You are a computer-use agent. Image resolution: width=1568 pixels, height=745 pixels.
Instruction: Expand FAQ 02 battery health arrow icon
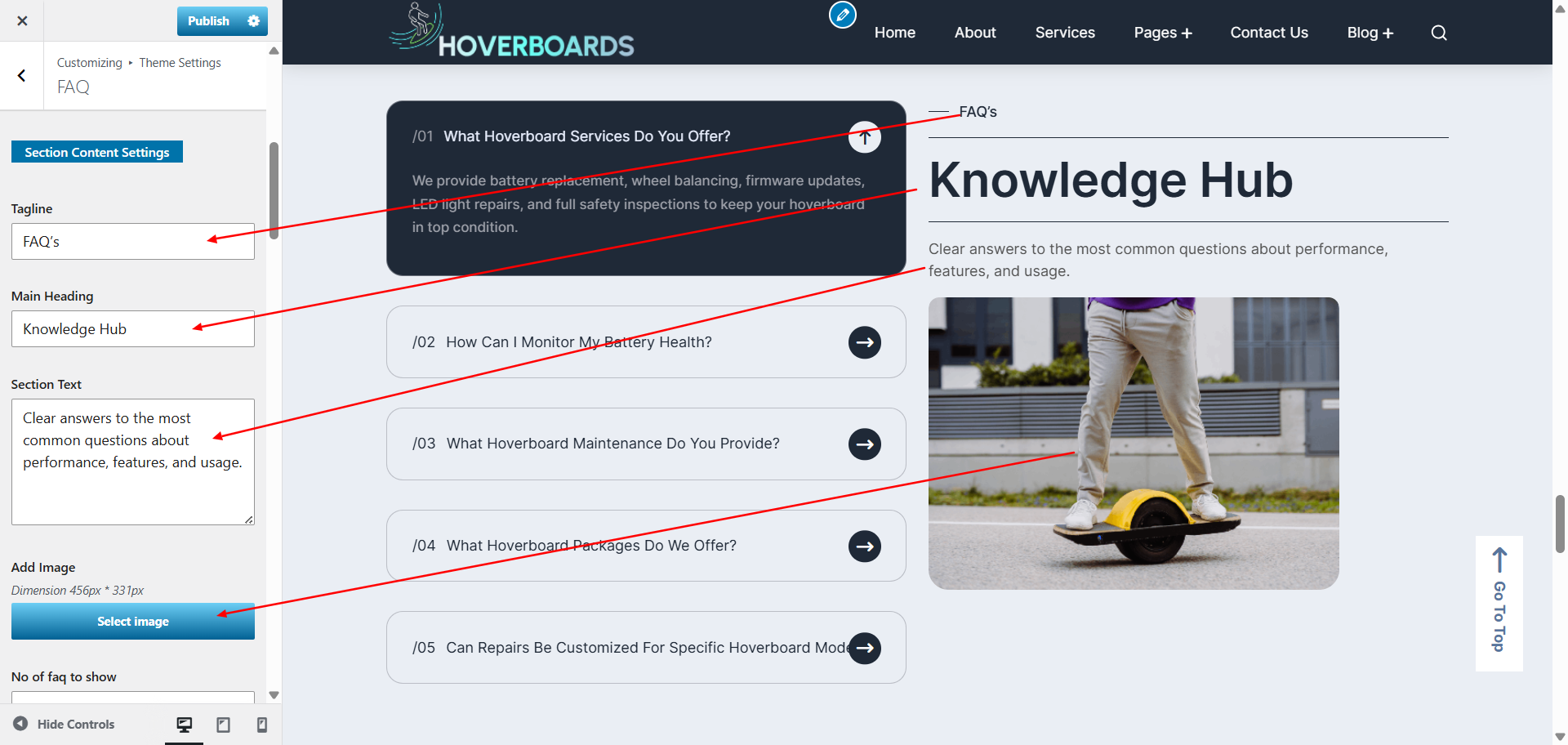pyautogui.click(x=864, y=342)
